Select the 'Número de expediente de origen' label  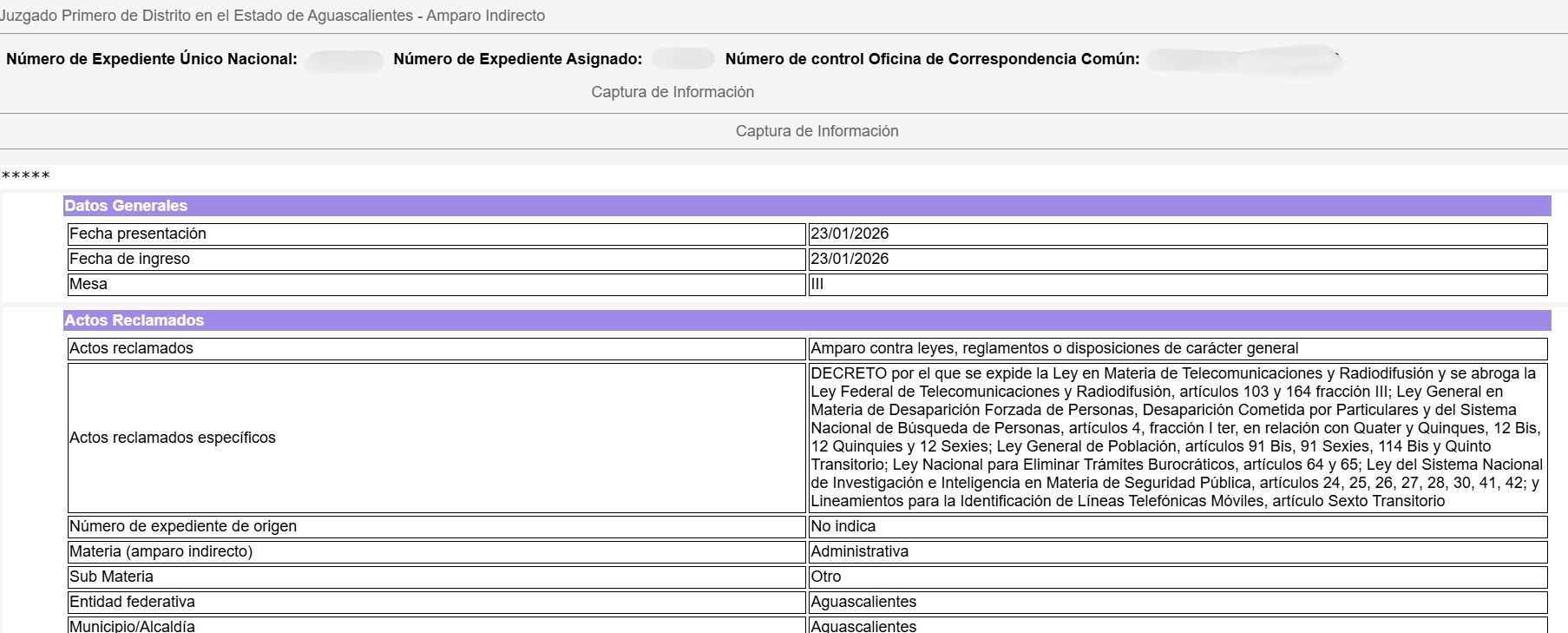[436, 527]
